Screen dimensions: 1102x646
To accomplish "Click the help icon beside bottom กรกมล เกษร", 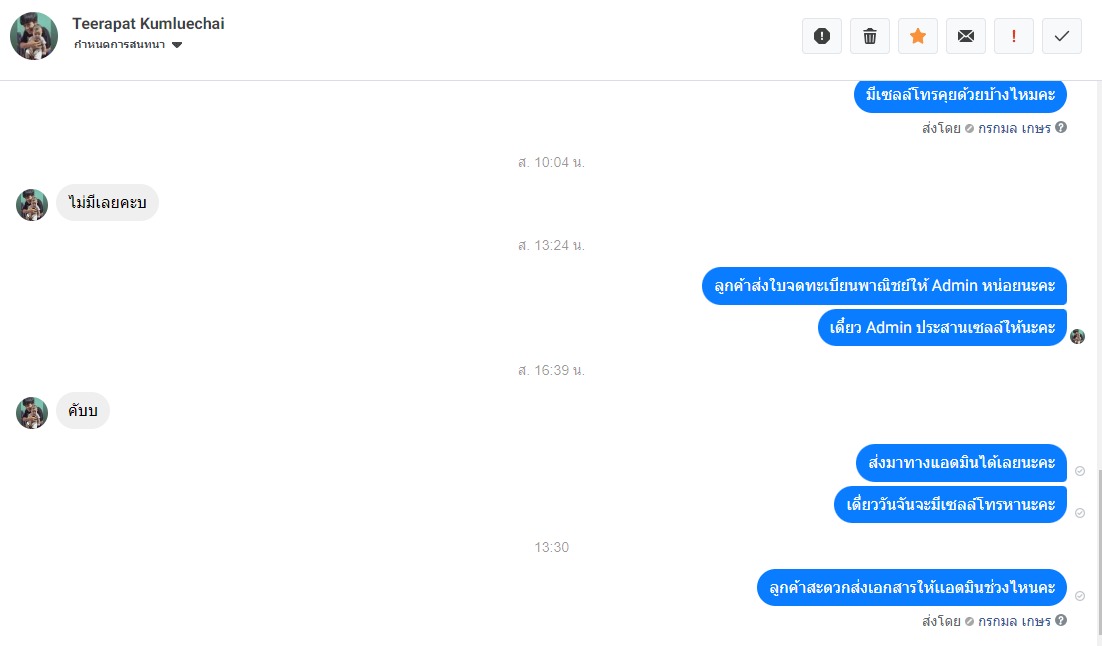I will pos(1061,620).
